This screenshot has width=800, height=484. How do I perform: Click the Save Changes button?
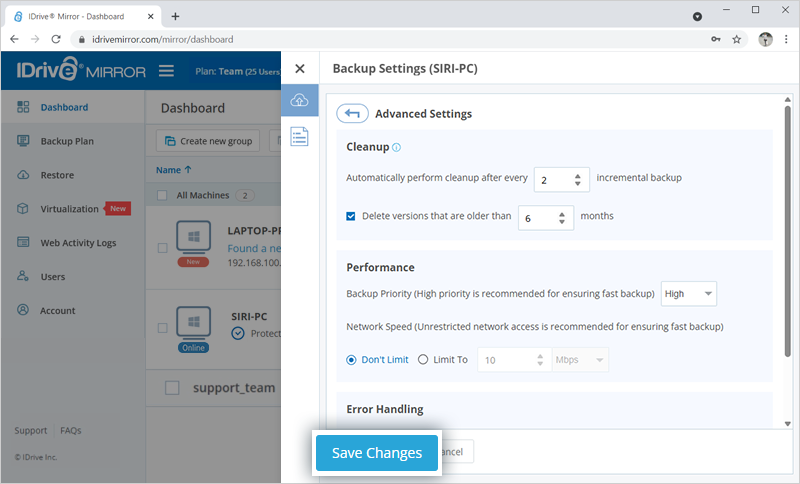click(376, 453)
